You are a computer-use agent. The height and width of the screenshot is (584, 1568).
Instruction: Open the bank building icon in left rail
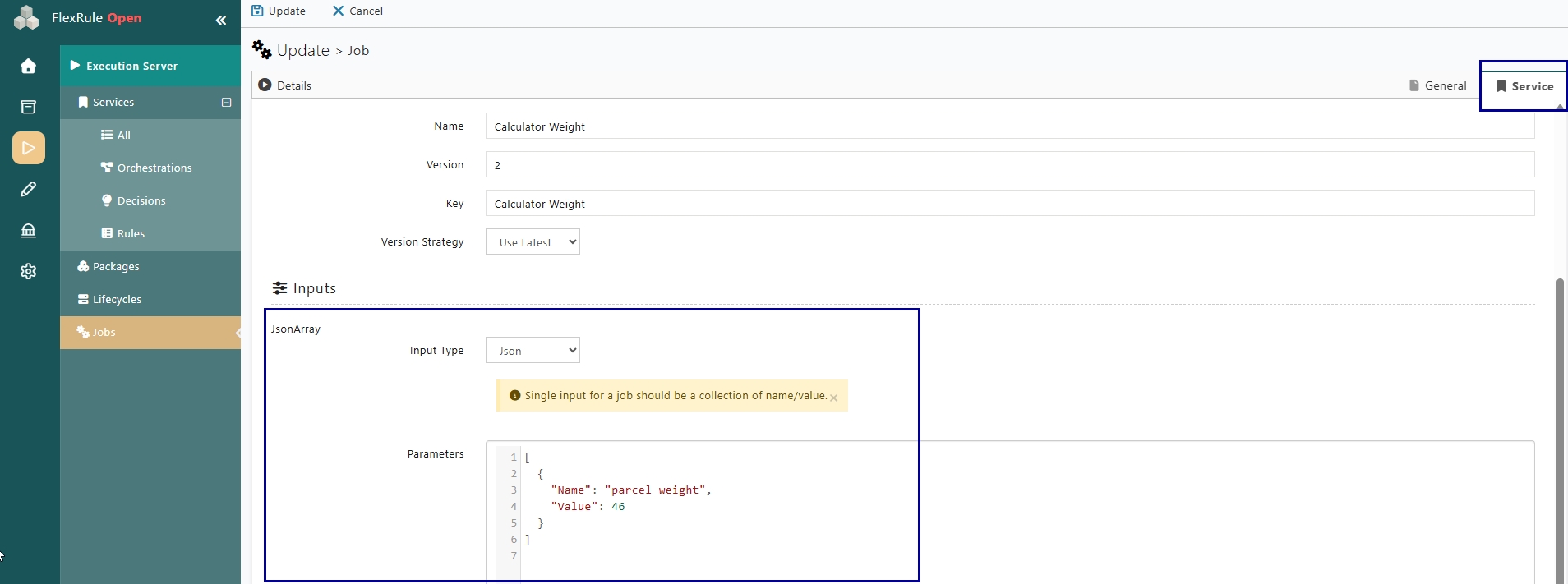pos(28,230)
